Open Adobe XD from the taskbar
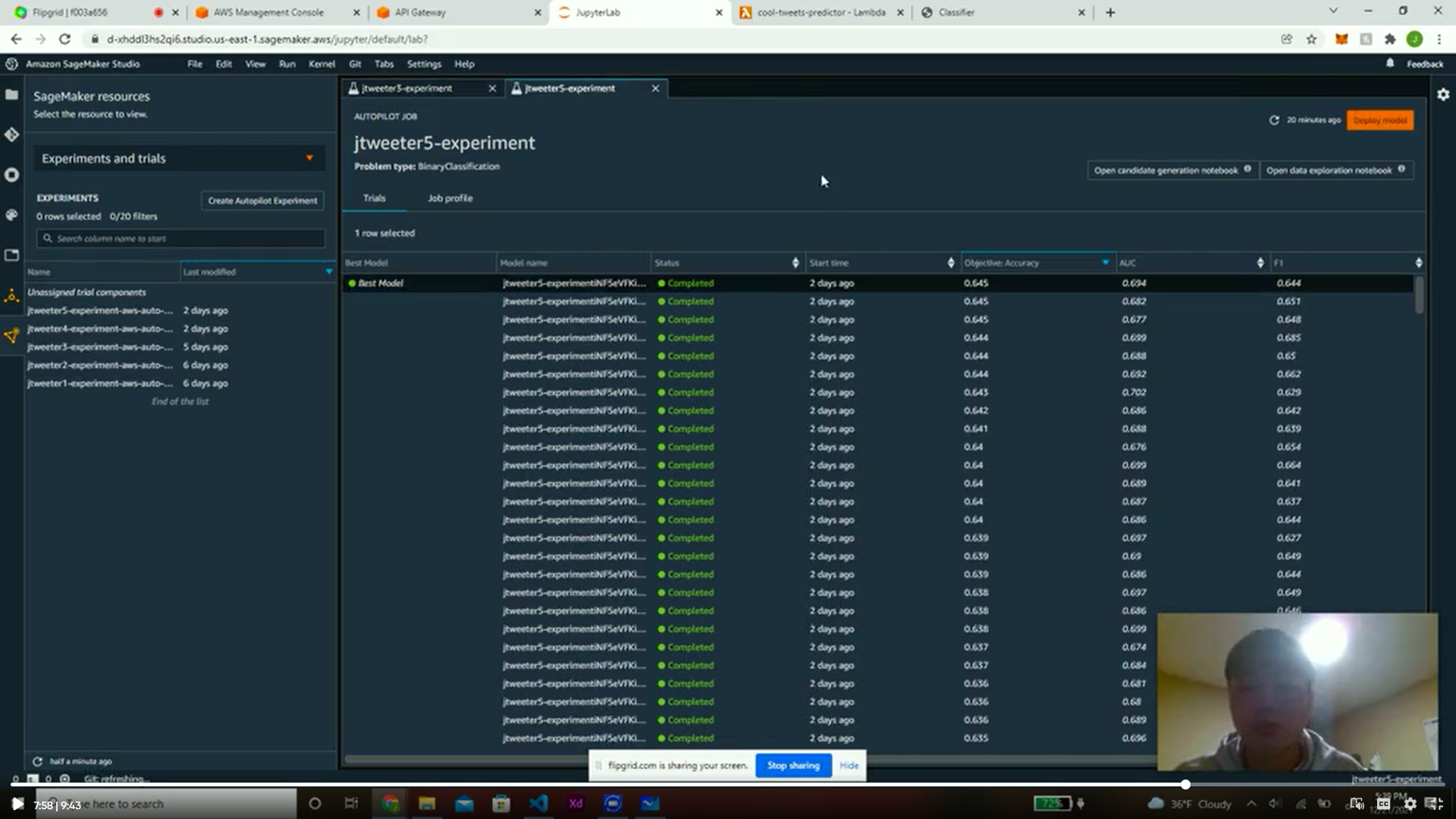The image size is (1456, 819). coord(576,804)
